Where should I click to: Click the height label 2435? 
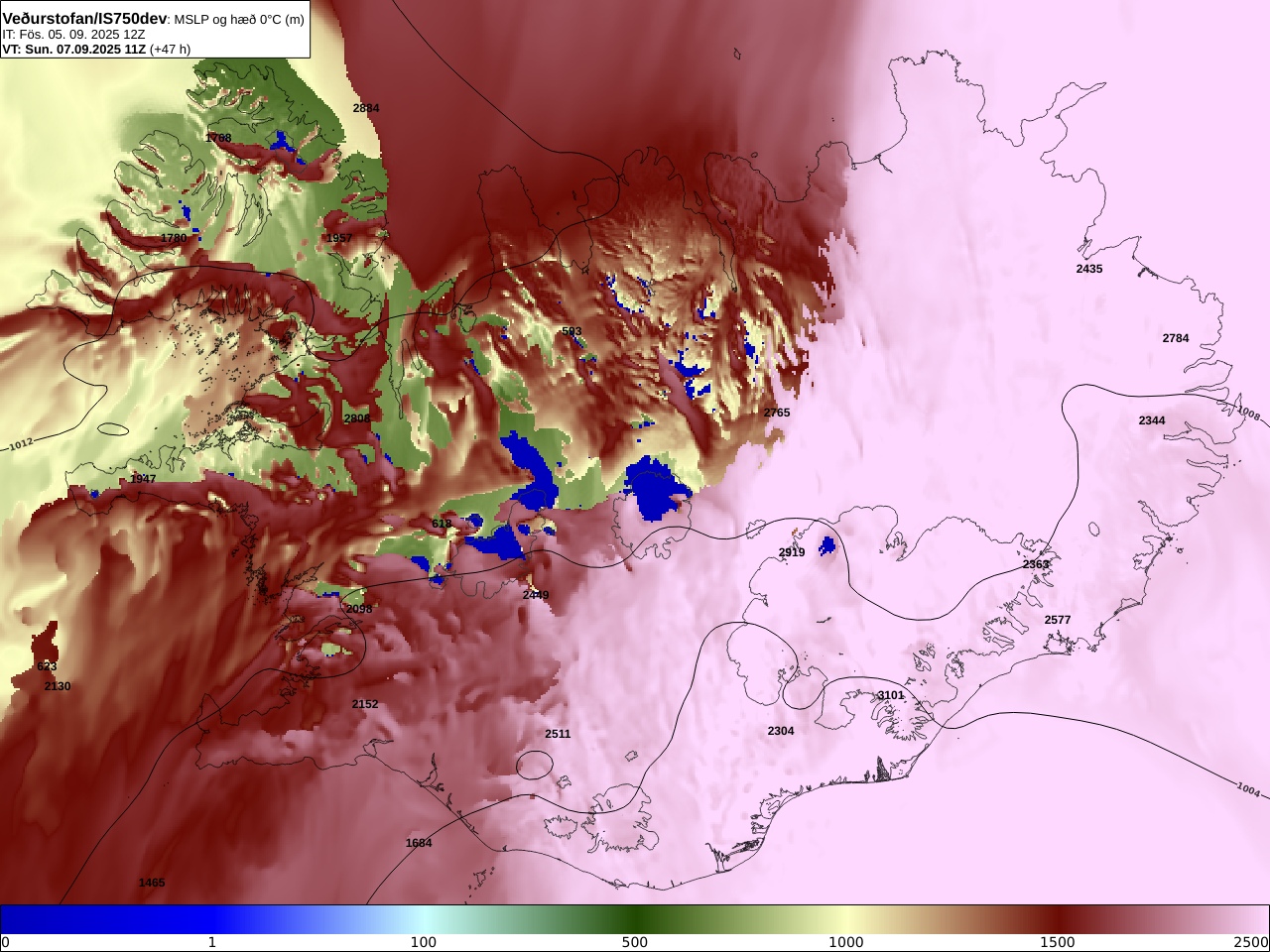pyautogui.click(x=1089, y=269)
